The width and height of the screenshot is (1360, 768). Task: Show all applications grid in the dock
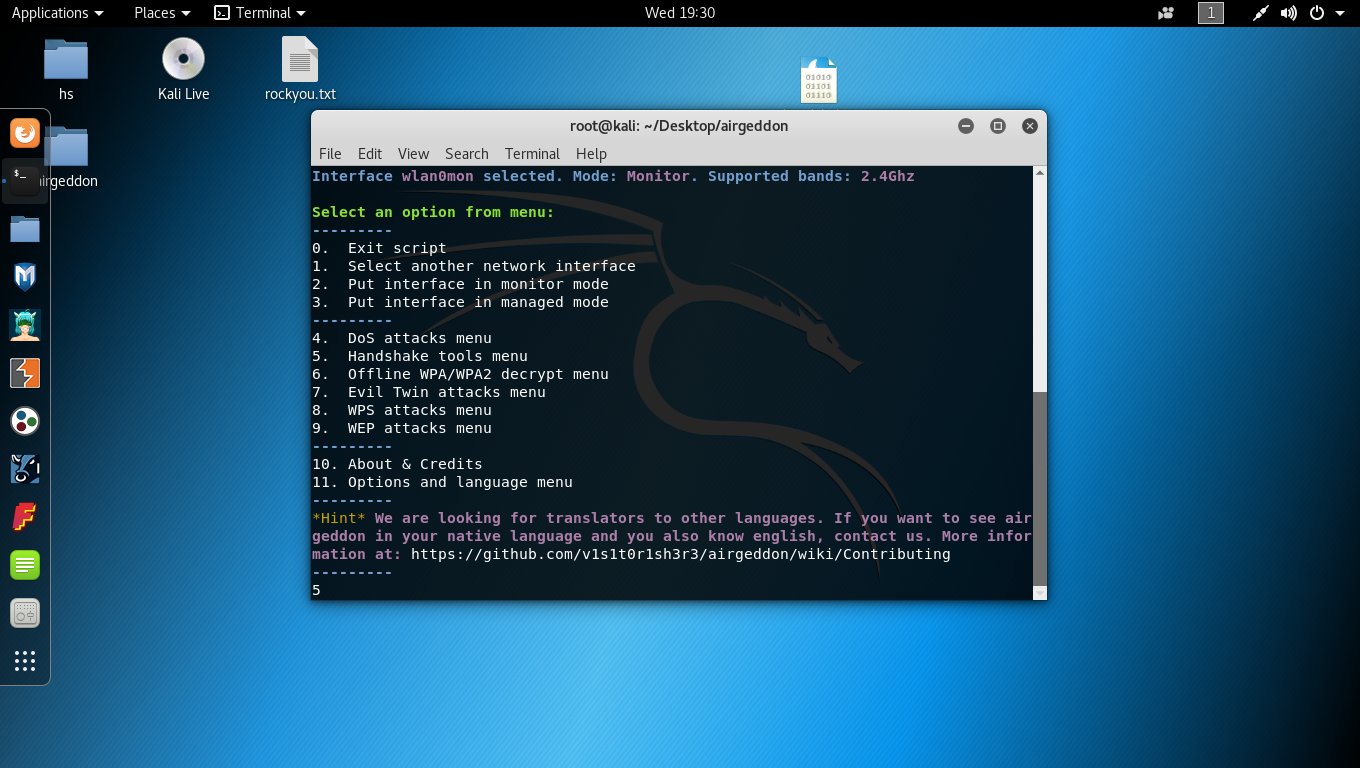[25, 661]
